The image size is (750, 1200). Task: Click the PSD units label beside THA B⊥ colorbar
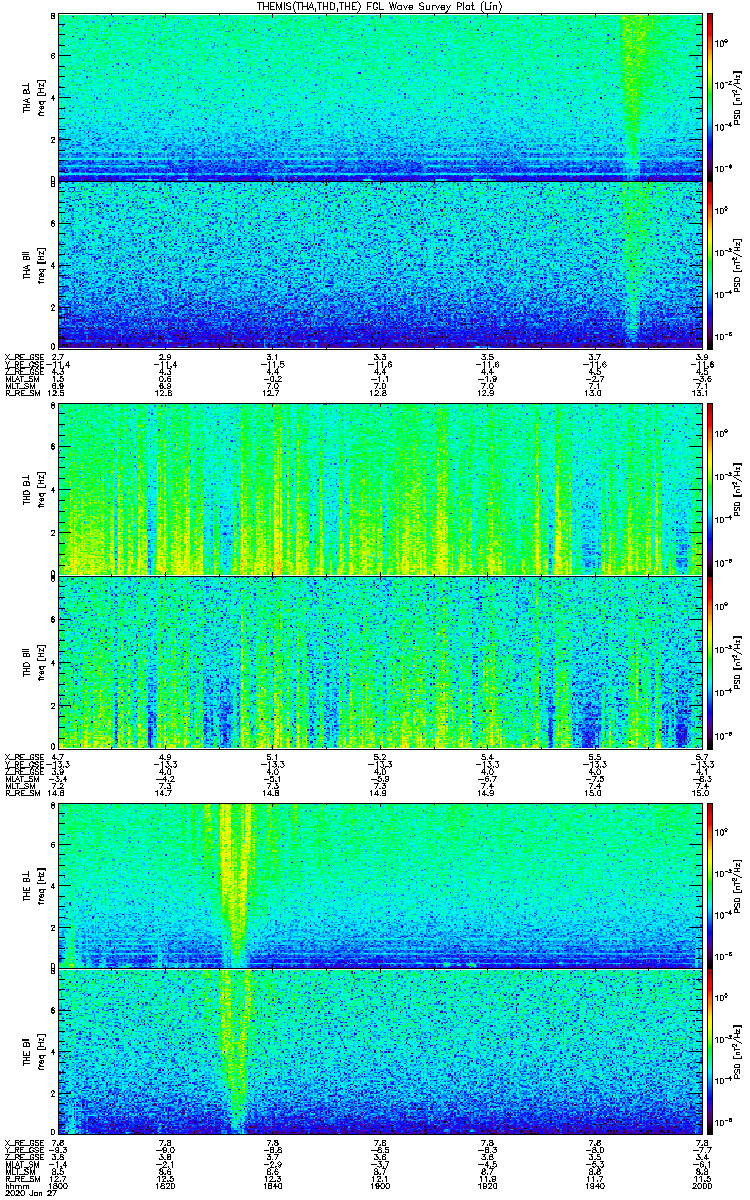pos(738,97)
